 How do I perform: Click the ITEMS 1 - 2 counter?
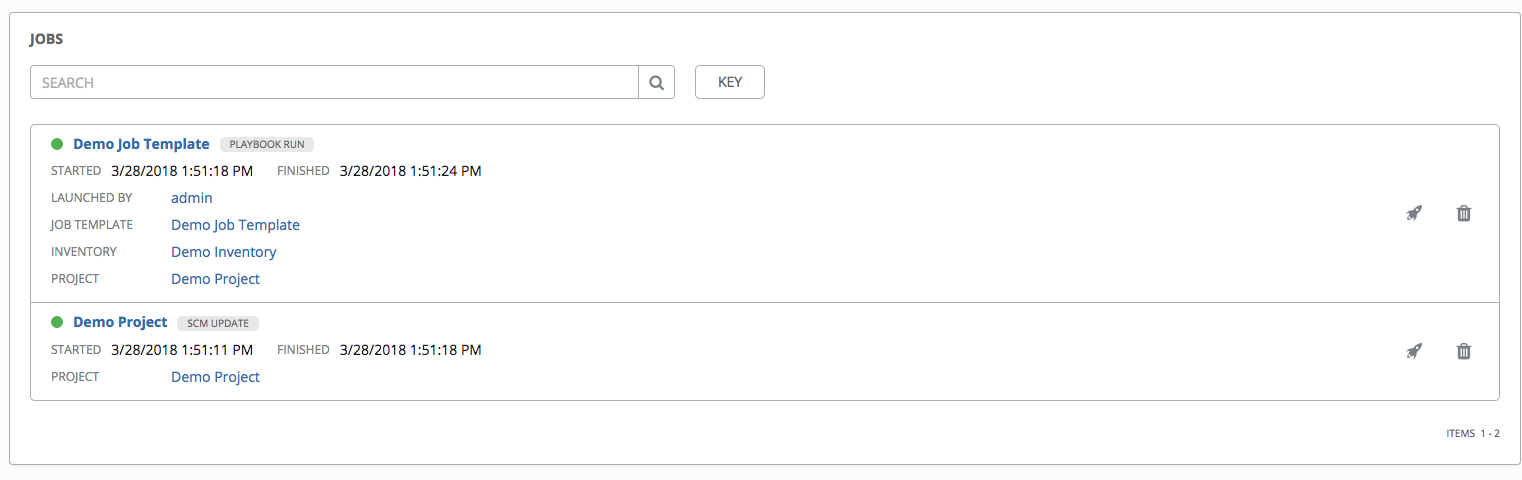click(x=1473, y=433)
